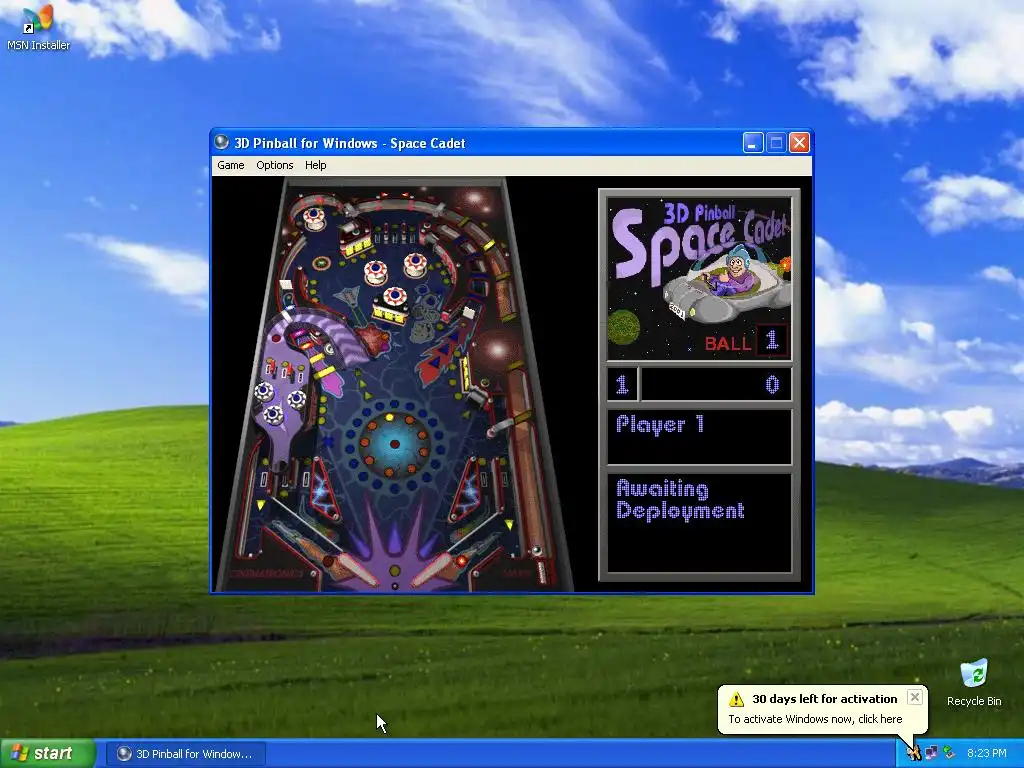Click the system clock 8:23 PM
The width and height of the screenshot is (1024, 768).
987,754
